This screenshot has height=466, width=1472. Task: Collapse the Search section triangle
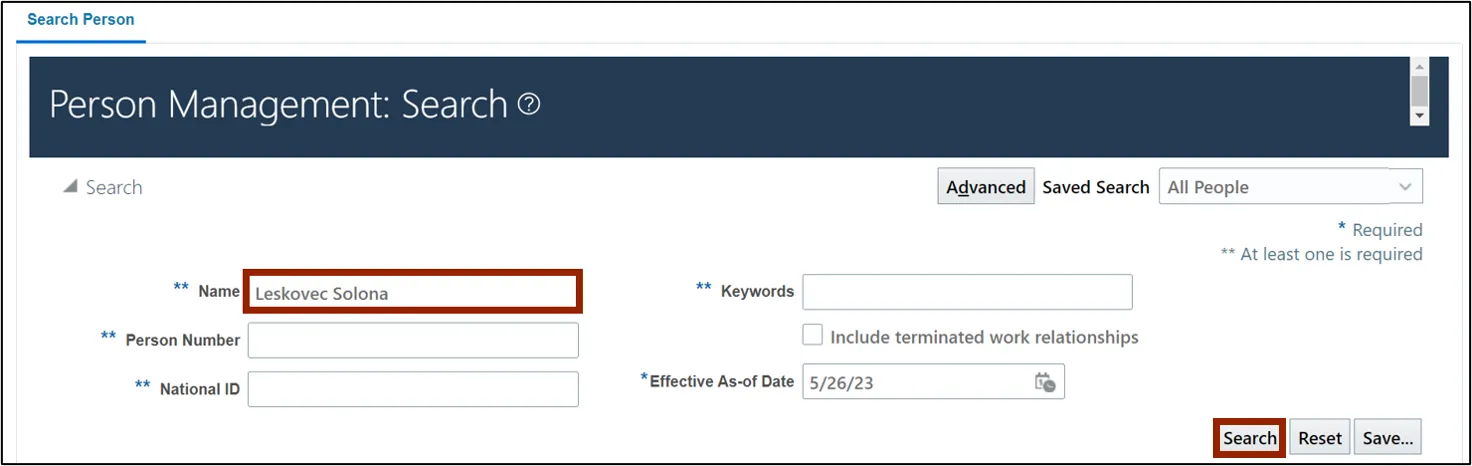click(70, 187)
